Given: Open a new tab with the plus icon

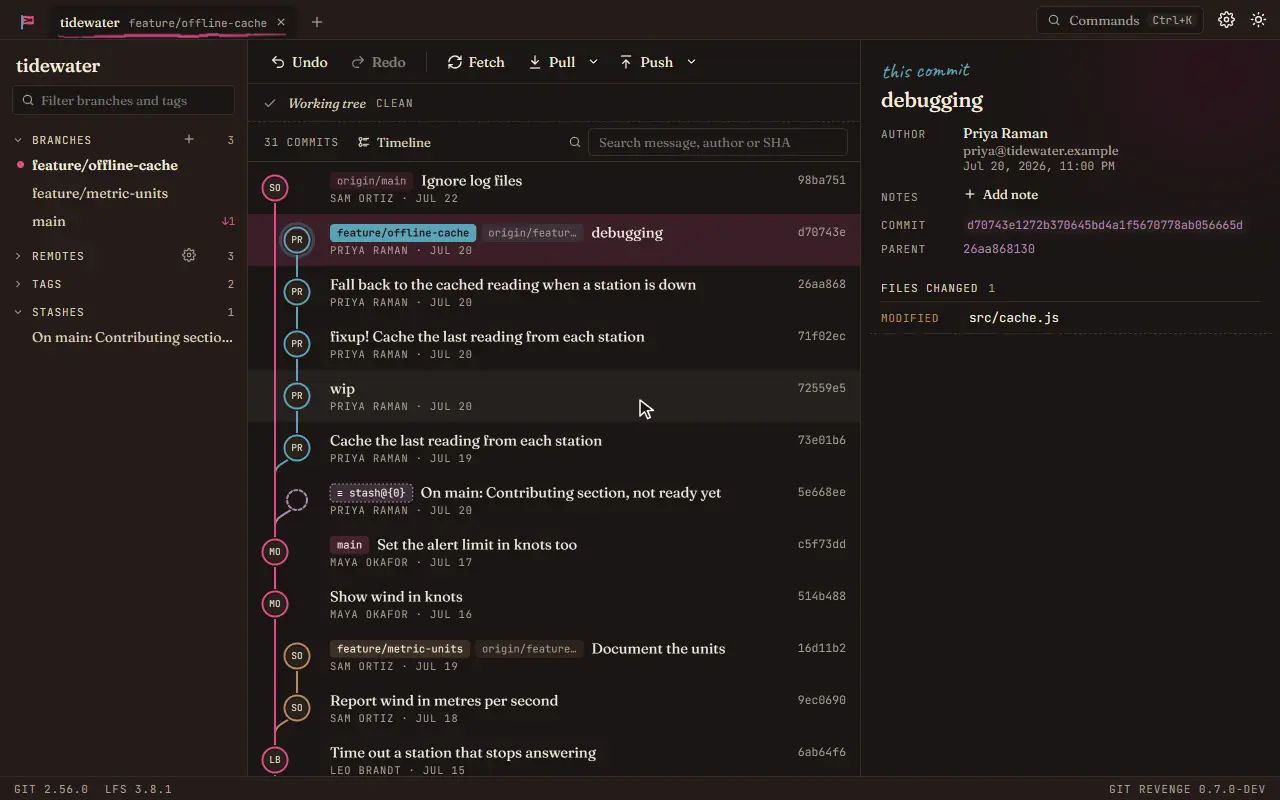Looking at the screenshot, I should 317,22.
